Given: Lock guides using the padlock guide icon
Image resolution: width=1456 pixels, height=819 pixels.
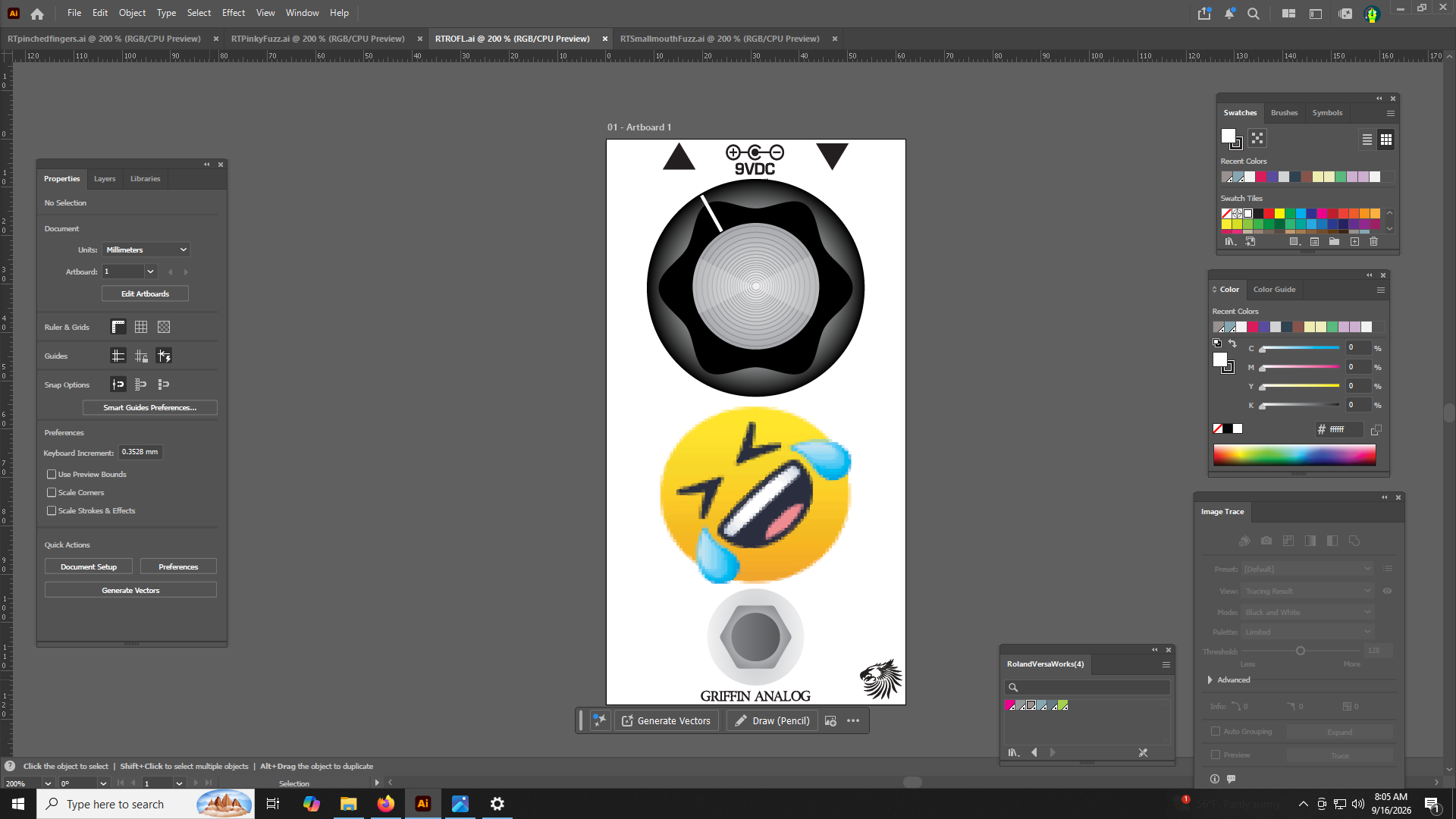Looking at the screenshot, I should (x=141, y=356).
